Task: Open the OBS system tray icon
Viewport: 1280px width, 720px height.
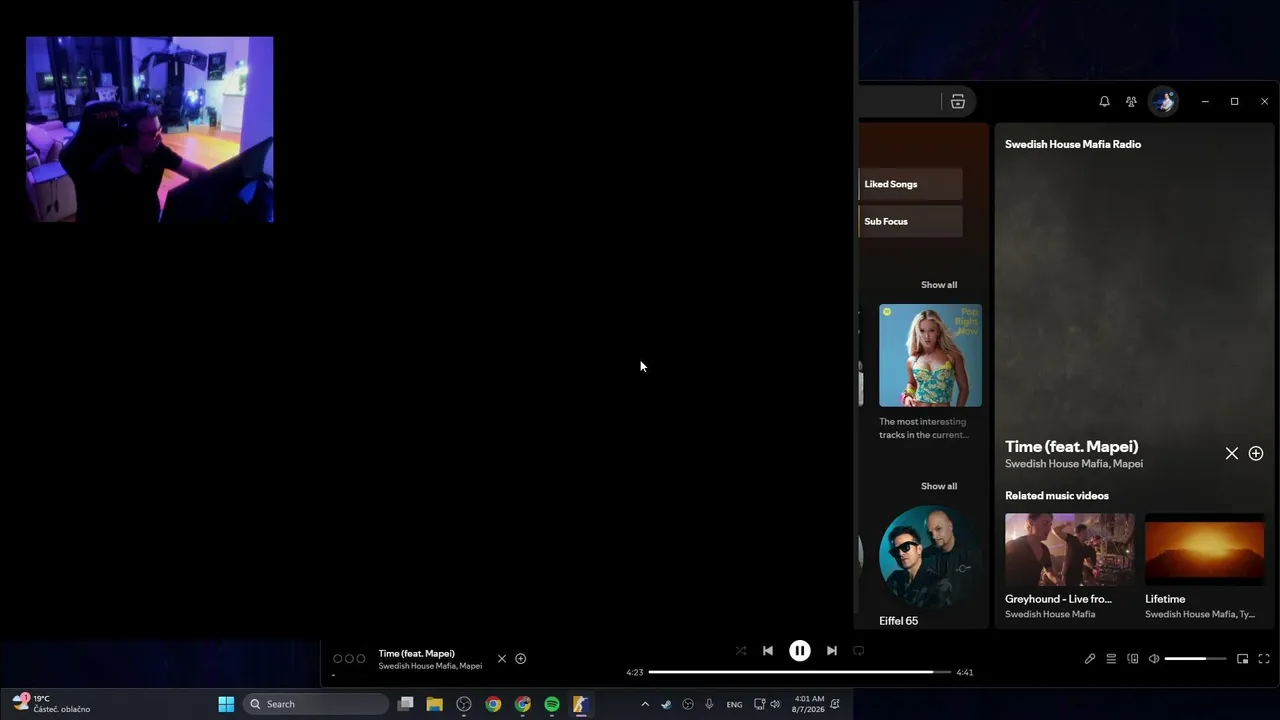Action: point(688,704)
